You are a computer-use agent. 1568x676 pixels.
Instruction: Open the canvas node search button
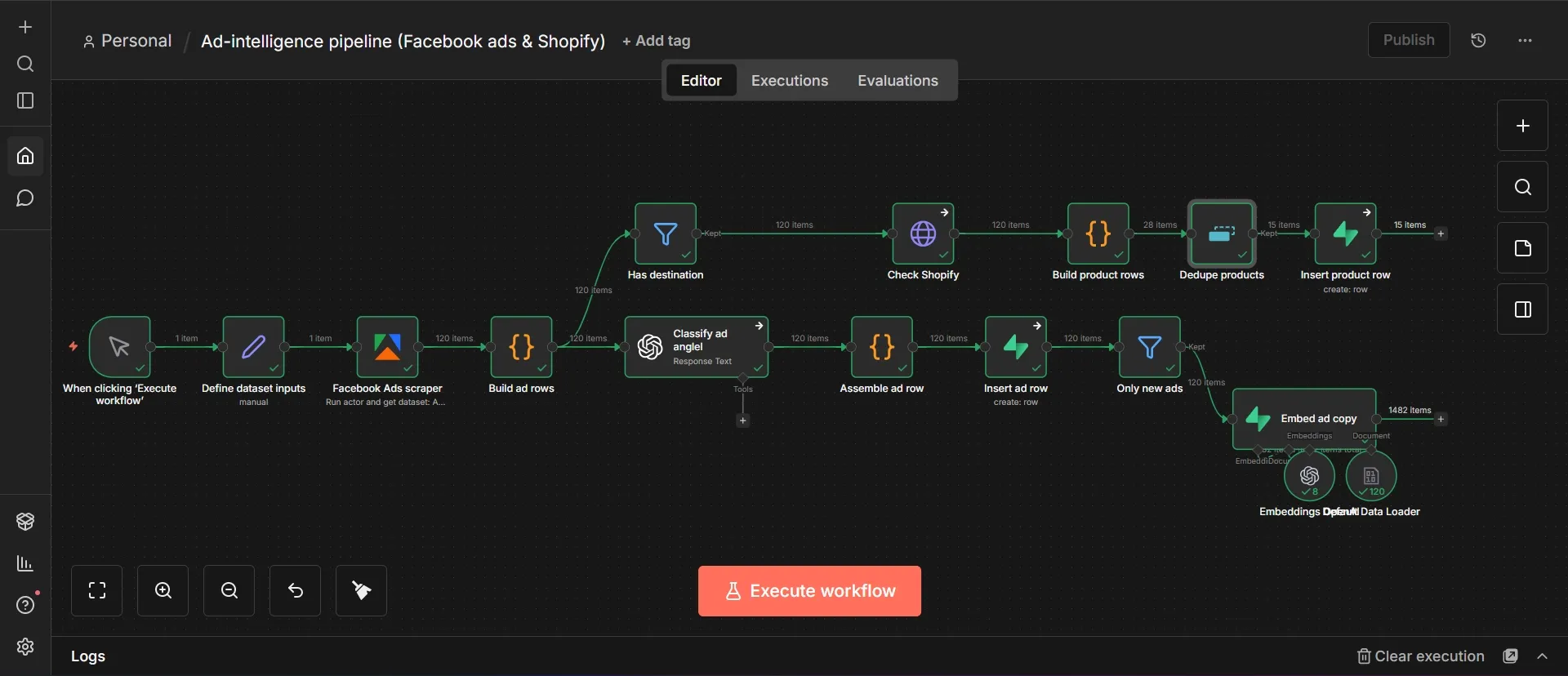pos(1522,187)
